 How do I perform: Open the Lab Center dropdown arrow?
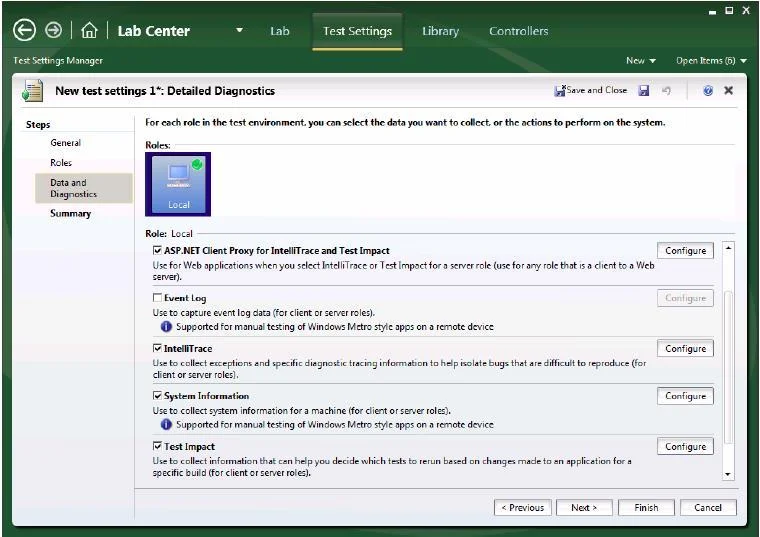tap(239, 31)
